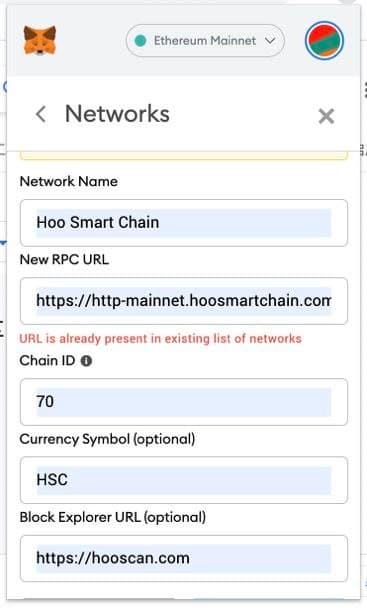Screen dimensions: 367x608
Task: Click the yellow warning banner edge
Action: click(184, 156)
